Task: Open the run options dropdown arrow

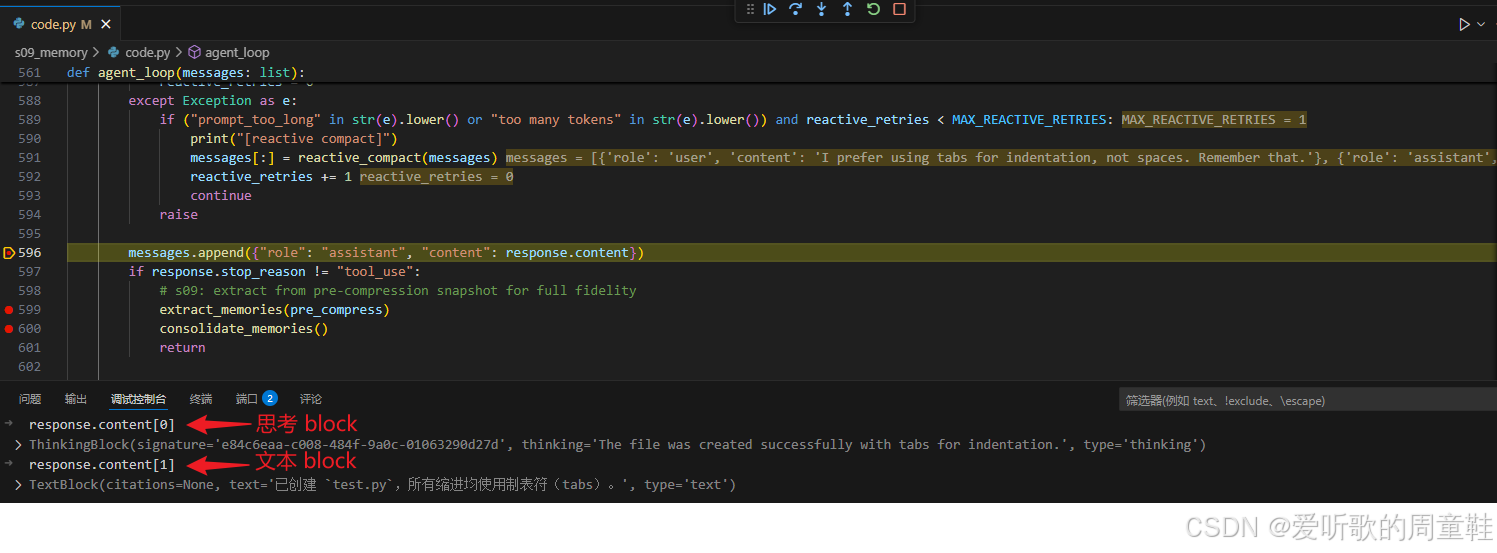Action: 1482,24
